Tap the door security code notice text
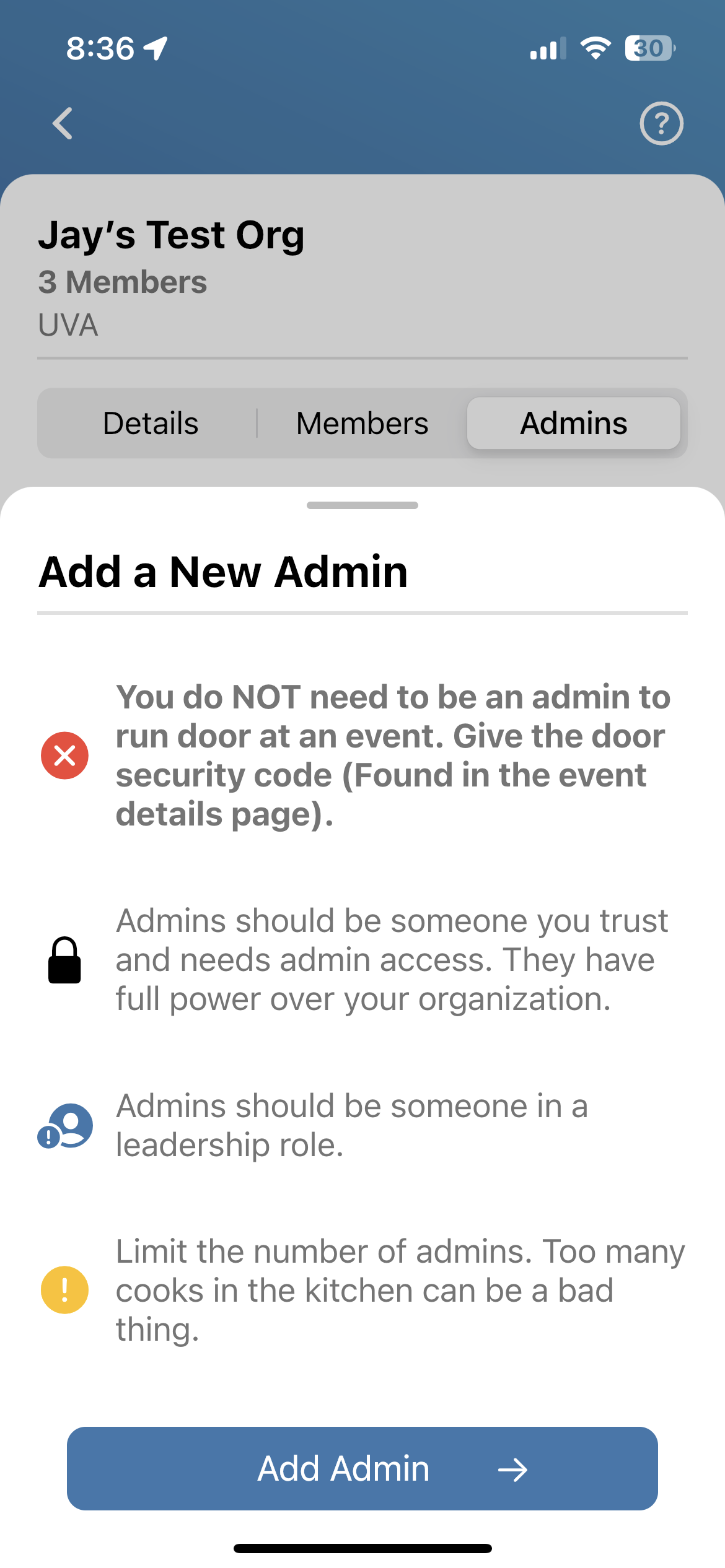The width and height of the screenshot is (725, 1568). 393,756
